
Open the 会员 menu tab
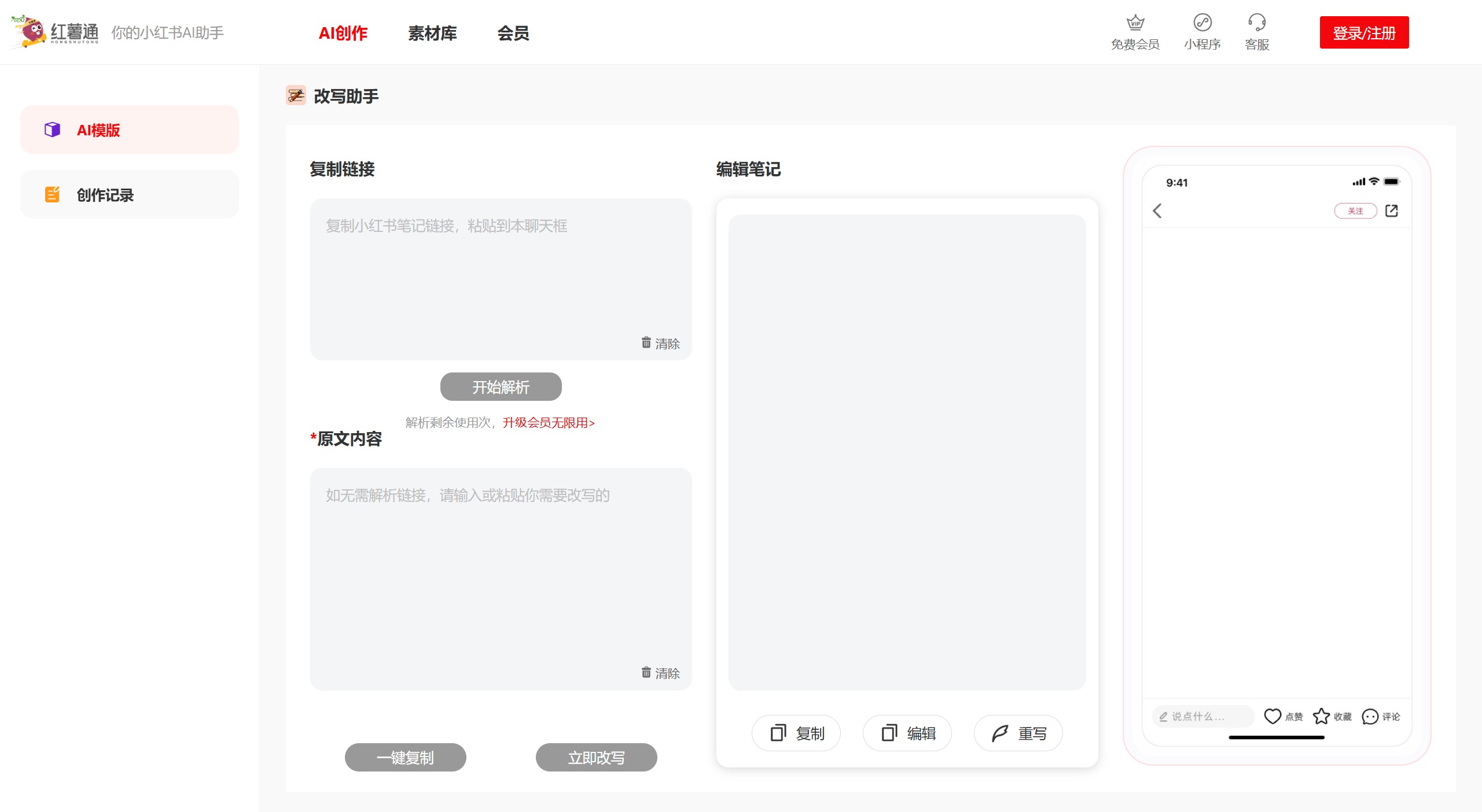513,33
